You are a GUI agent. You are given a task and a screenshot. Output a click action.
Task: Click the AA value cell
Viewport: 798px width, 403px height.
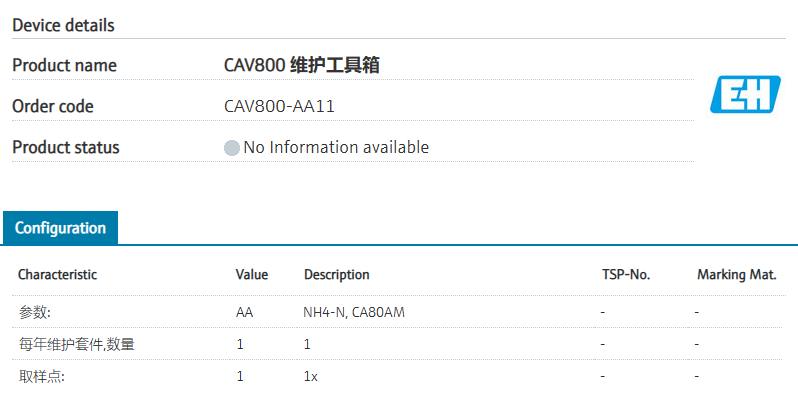pos(244,312)
